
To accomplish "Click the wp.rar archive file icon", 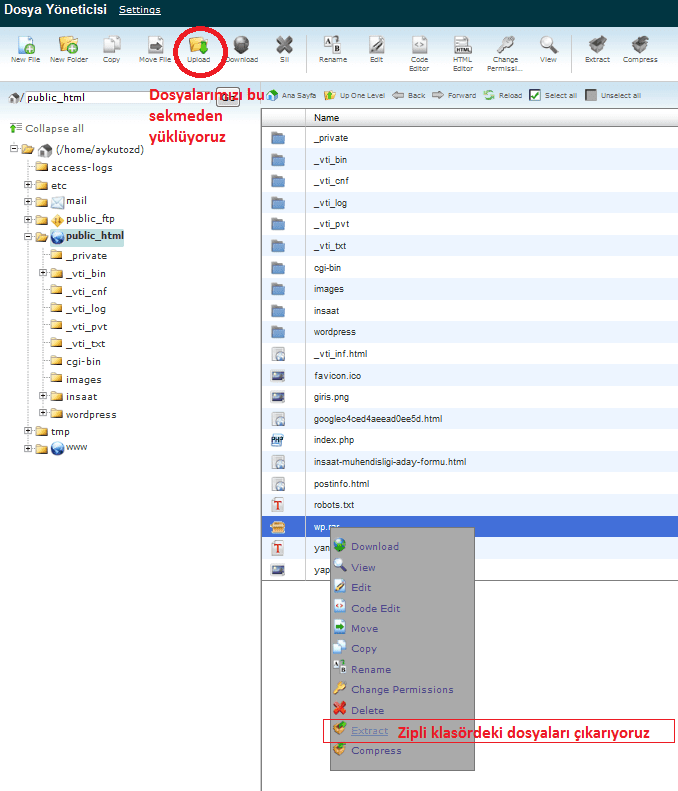I will coord(278,527).
